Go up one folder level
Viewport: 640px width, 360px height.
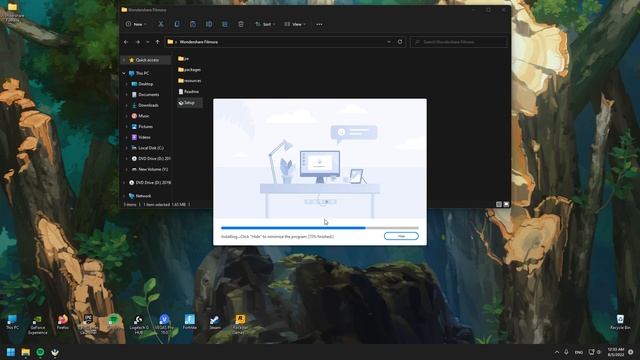158,42
